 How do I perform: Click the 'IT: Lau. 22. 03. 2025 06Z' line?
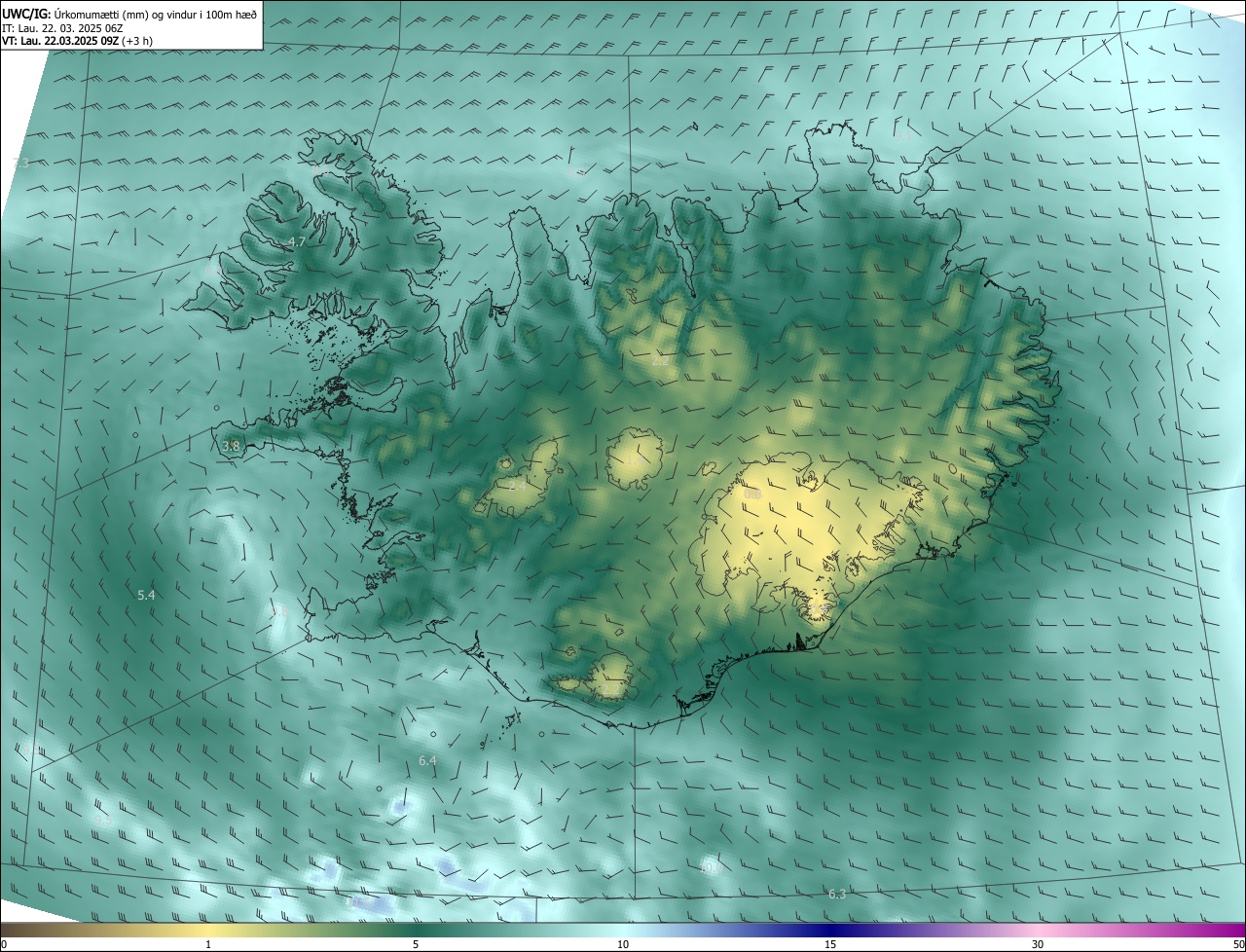60,28
